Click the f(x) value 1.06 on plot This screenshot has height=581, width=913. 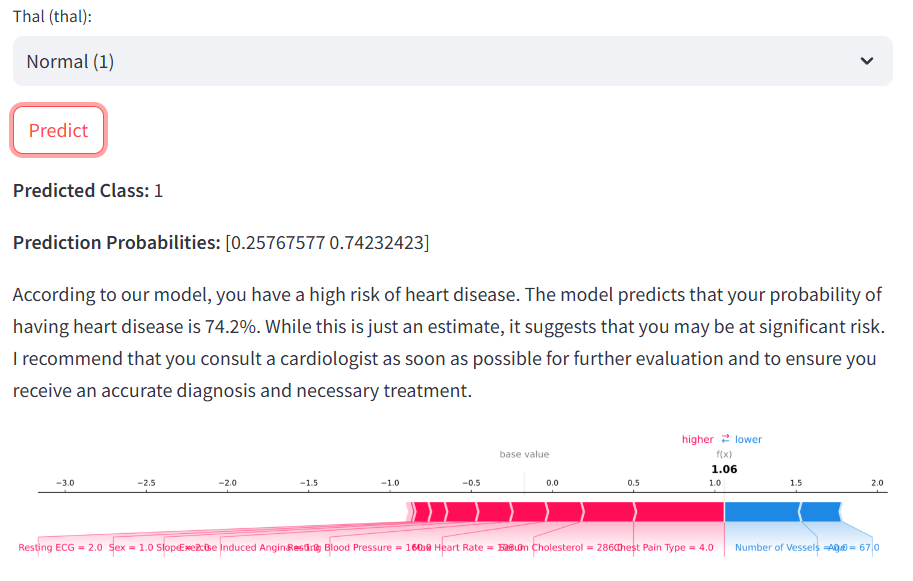(724, 469)
